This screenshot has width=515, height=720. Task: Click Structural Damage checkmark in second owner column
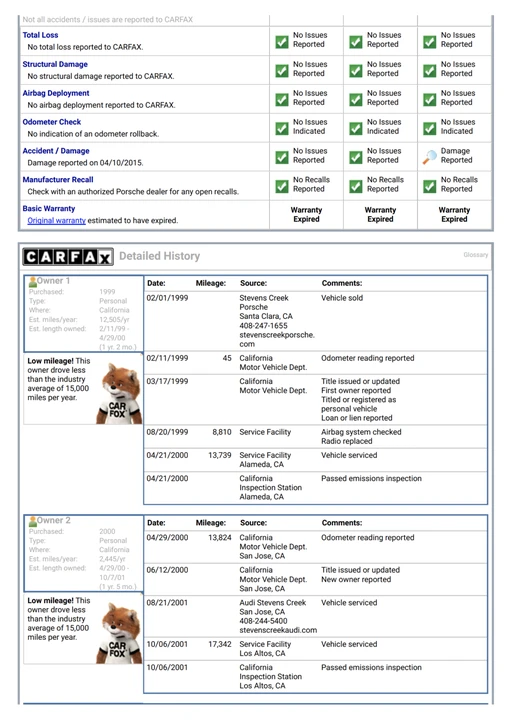pos(356,71)
